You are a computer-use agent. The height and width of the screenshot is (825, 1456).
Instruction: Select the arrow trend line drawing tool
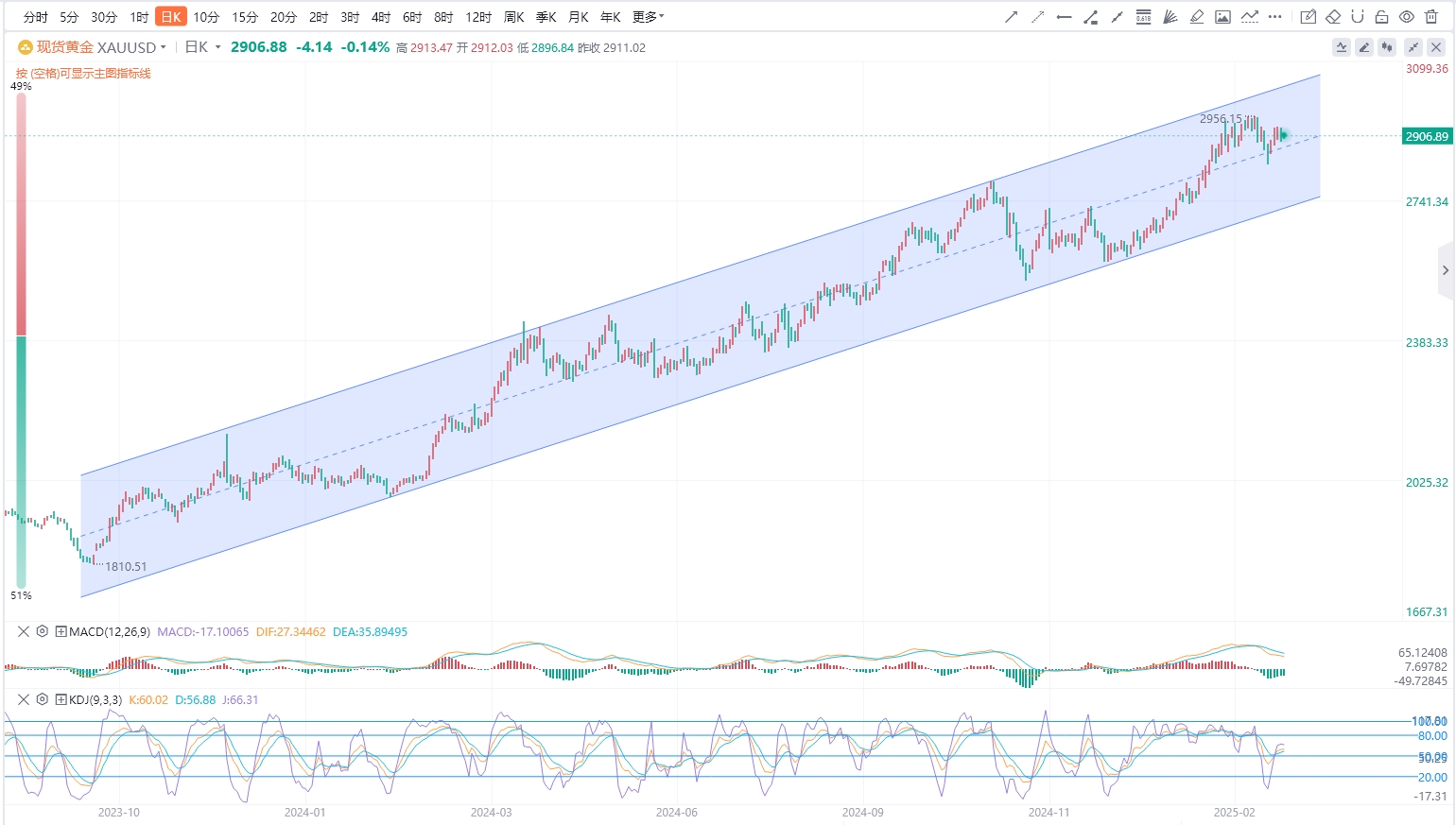coord(1012,17)
